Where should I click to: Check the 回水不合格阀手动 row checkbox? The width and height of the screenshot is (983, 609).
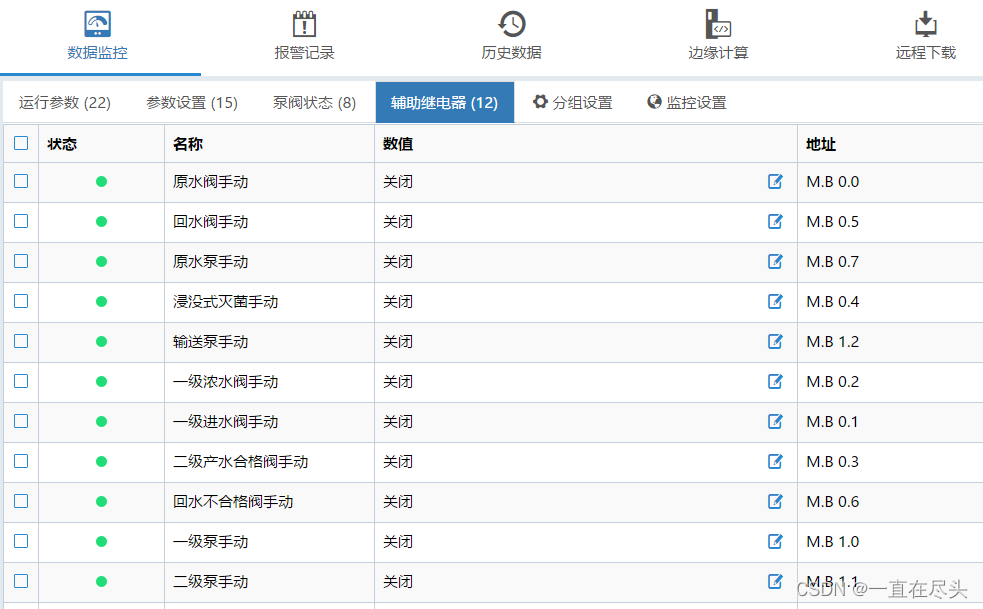tap(21, 501)
